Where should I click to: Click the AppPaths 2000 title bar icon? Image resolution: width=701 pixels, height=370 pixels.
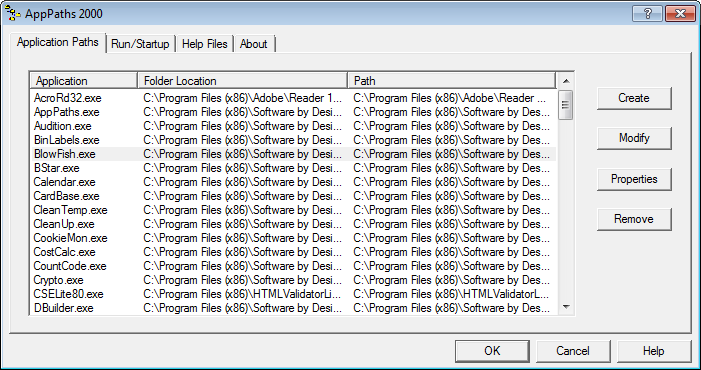13,13
